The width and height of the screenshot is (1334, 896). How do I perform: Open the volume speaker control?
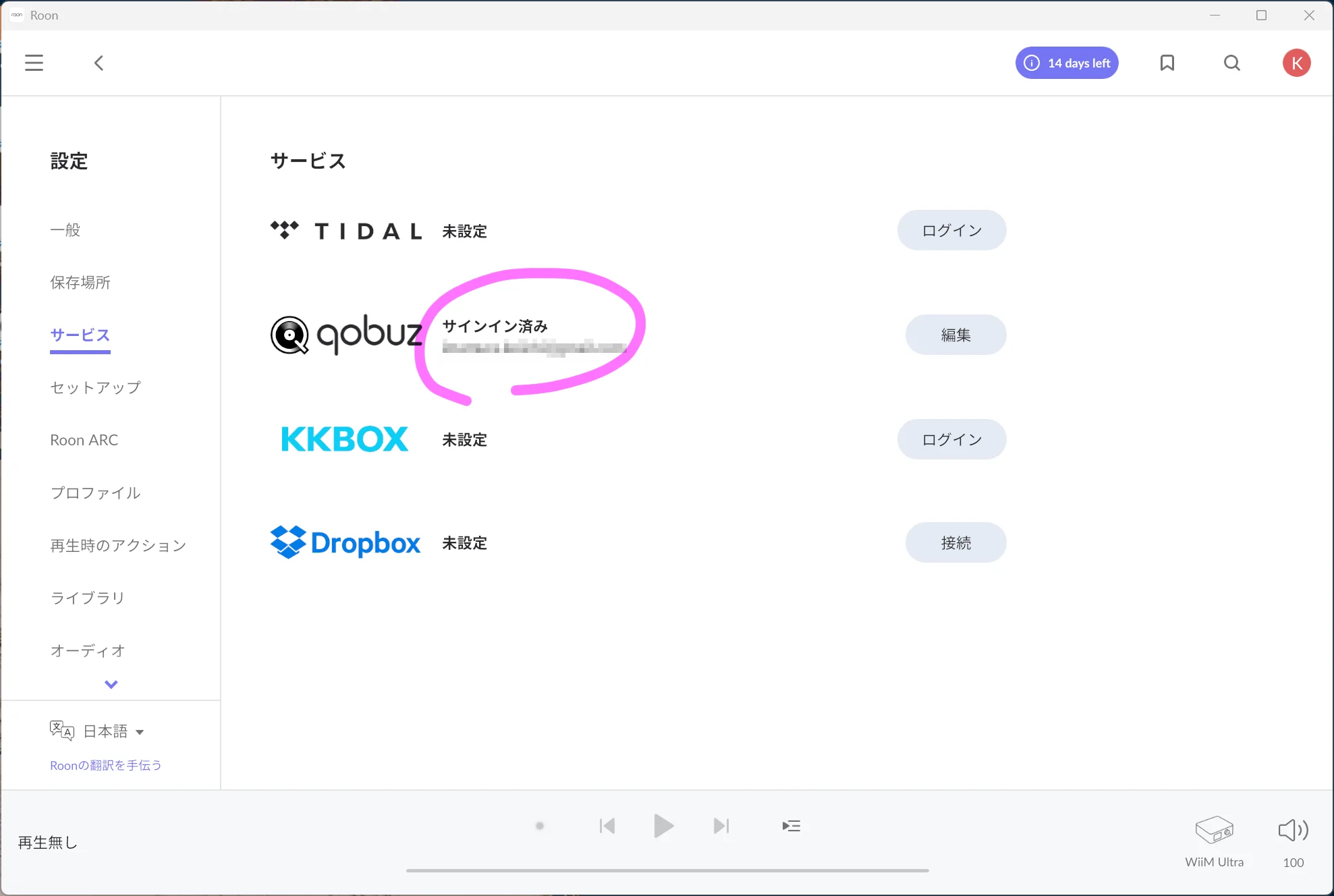click(x=1293, y=831)
